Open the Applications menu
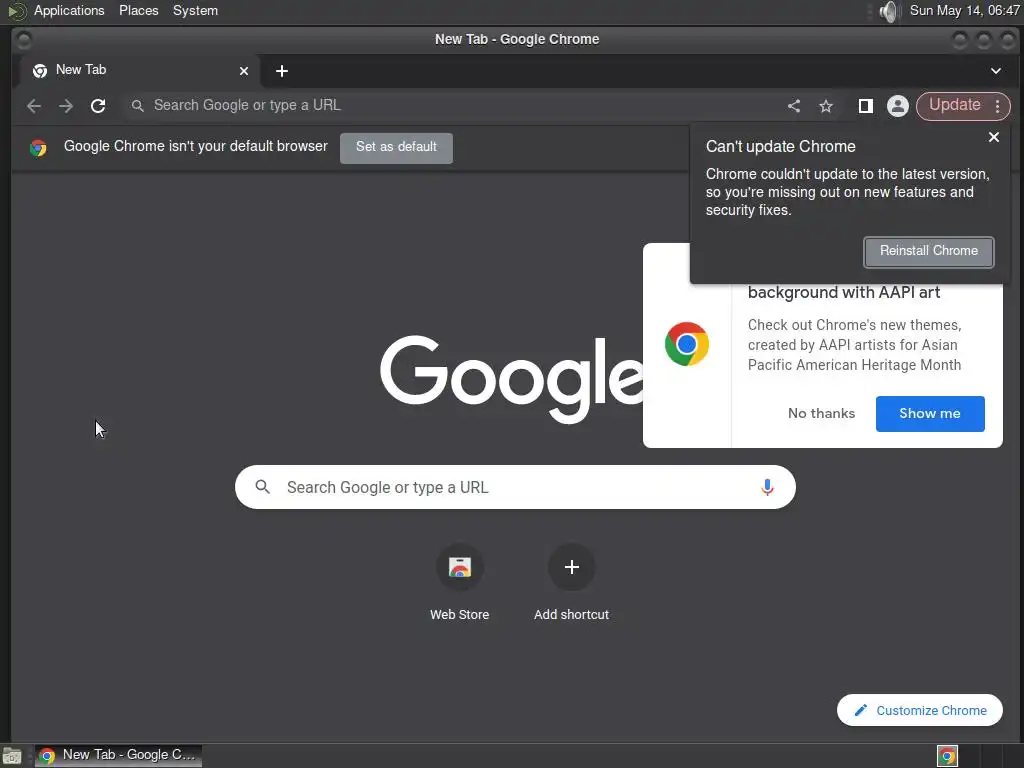1024x768 pixels. pos(69,11)
